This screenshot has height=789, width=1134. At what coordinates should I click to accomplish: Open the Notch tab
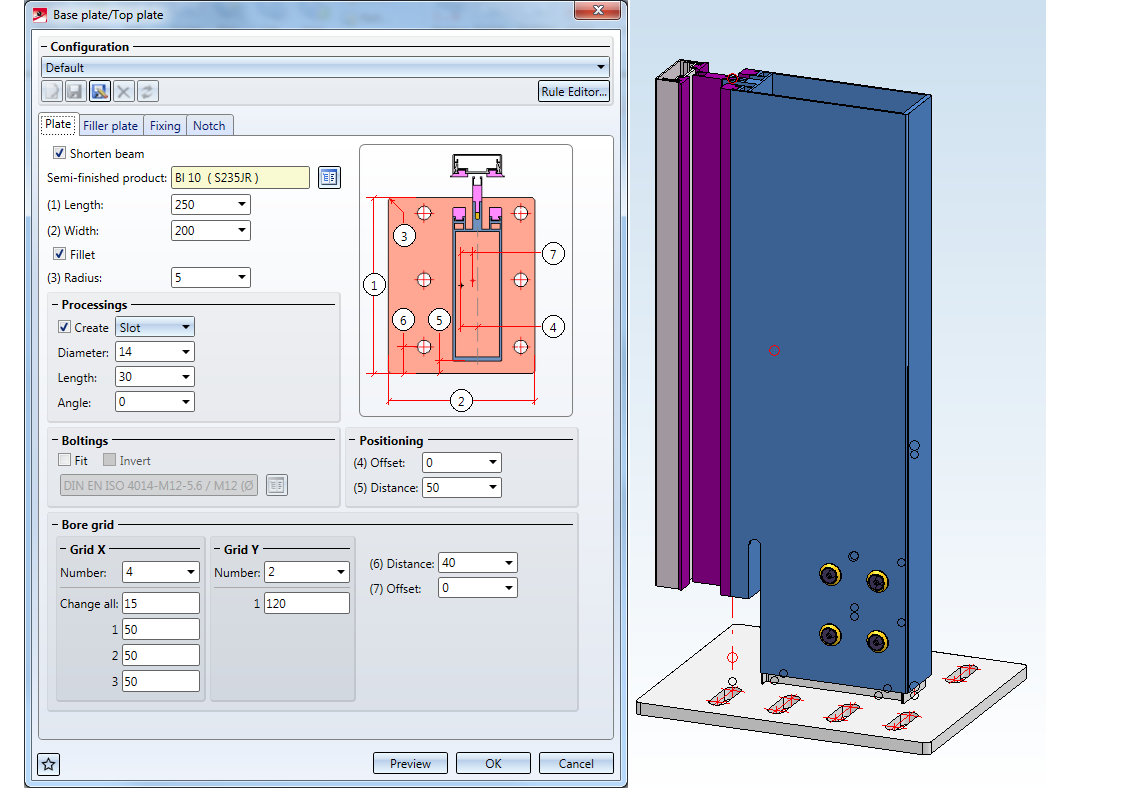tap(209, 126)
